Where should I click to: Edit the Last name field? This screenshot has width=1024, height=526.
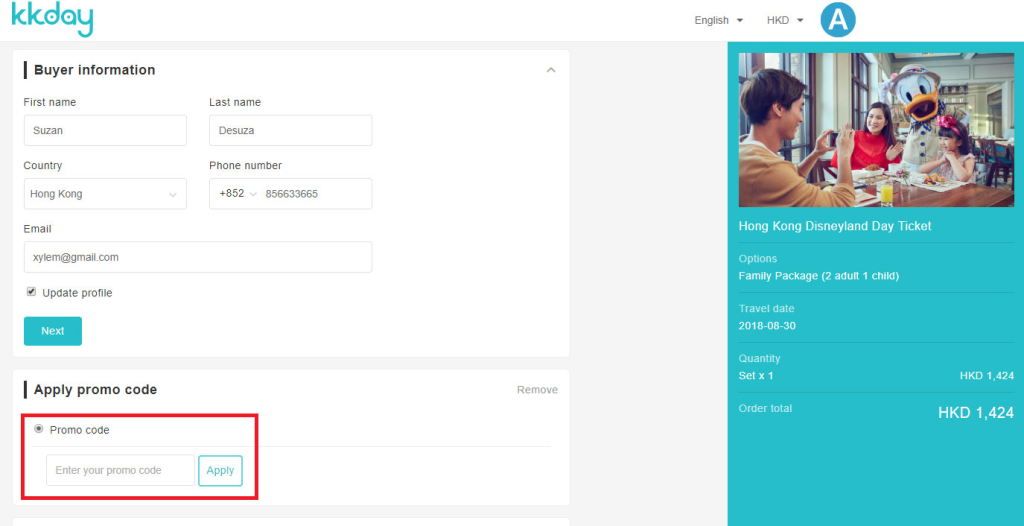coord(291,131)
